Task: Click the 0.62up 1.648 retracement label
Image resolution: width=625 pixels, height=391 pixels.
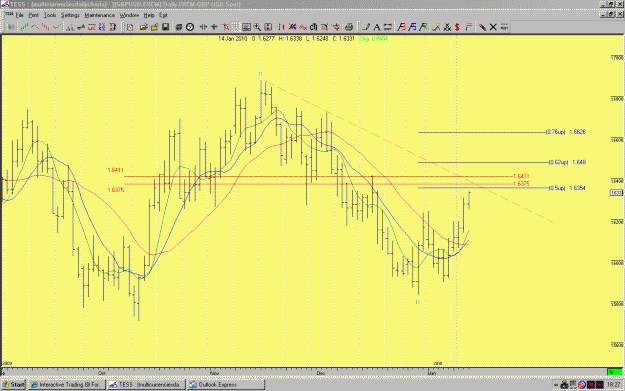Action: [567, 162]
